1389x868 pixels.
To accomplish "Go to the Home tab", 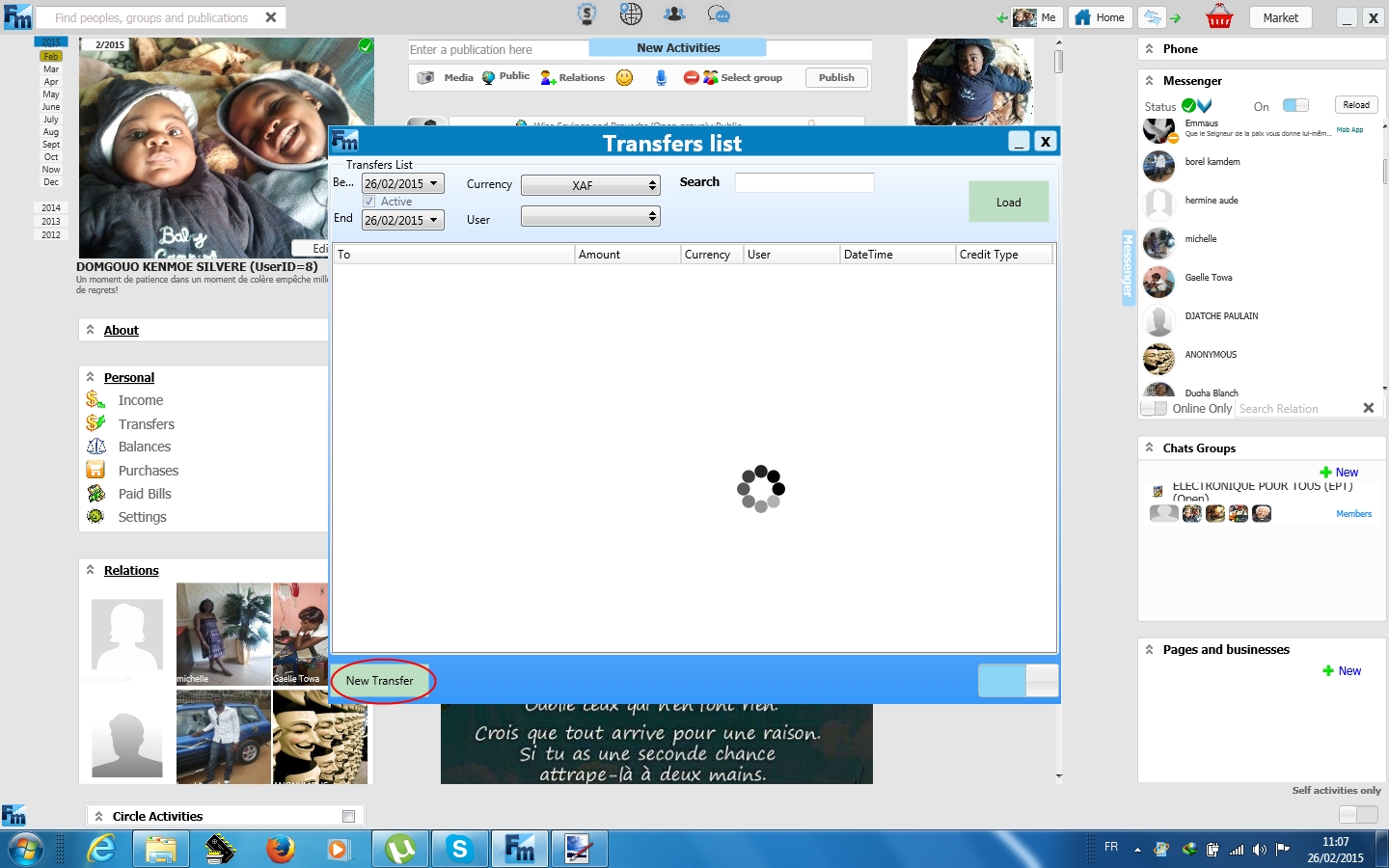I will [x=1101, y=17].
